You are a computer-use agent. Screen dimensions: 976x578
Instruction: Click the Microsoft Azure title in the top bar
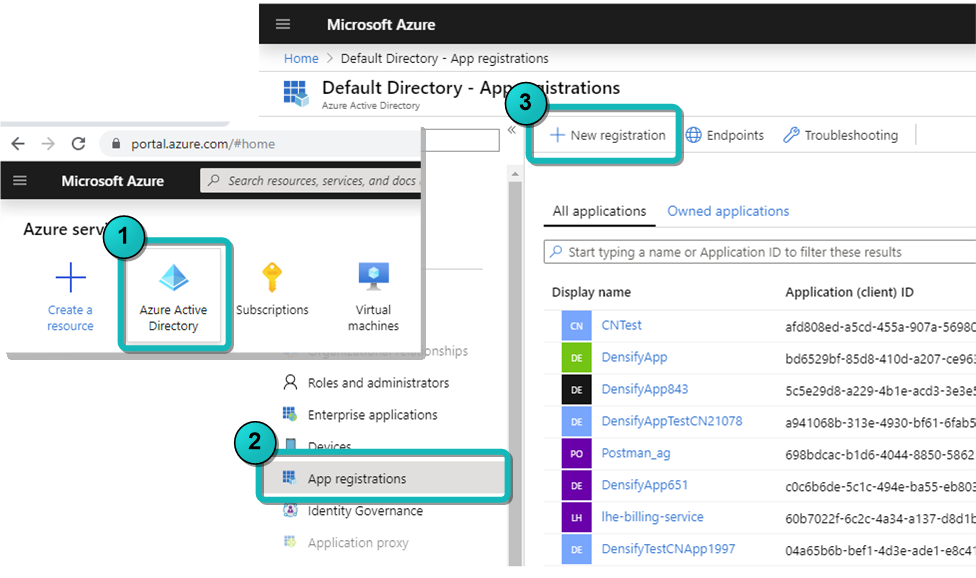(381, 24)
